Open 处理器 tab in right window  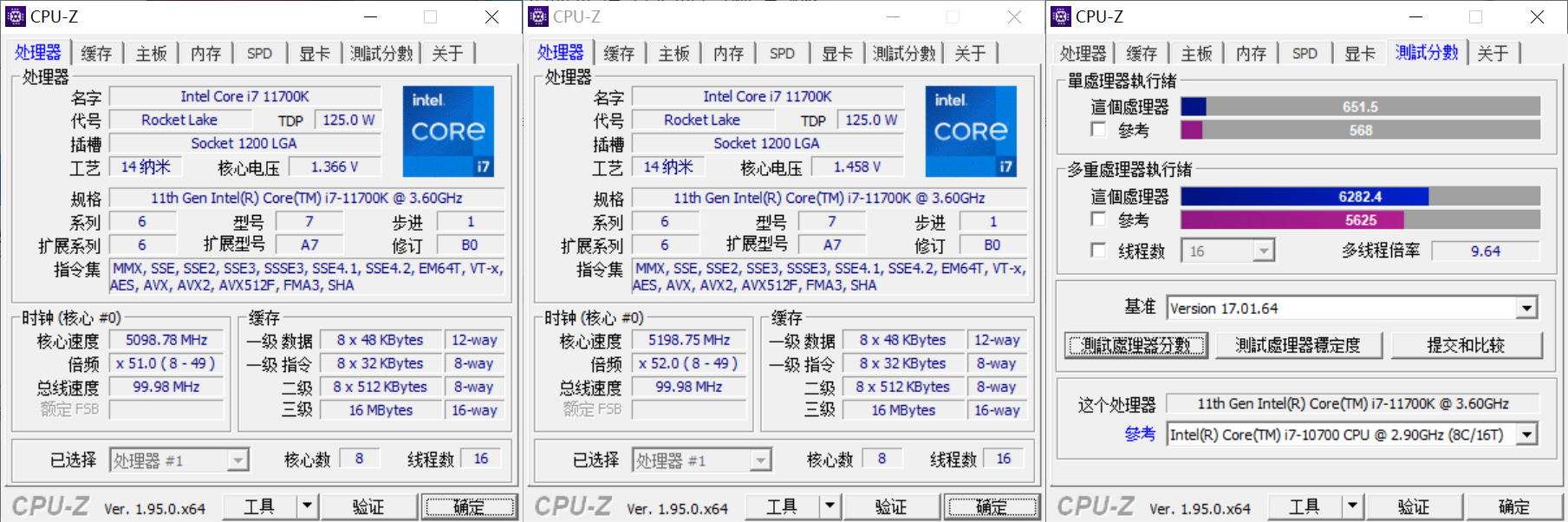(x=1083, y=54)
